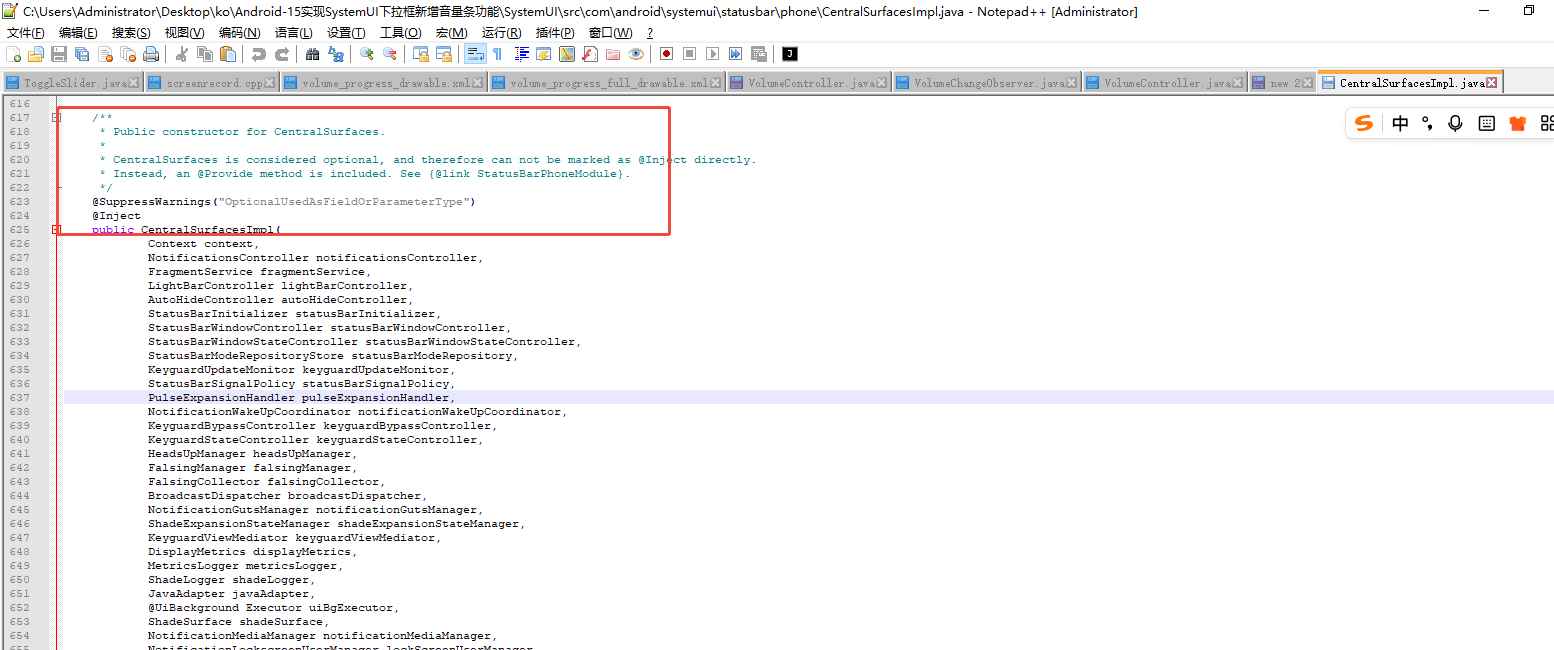Click the Copy toolbar icon

205,54
